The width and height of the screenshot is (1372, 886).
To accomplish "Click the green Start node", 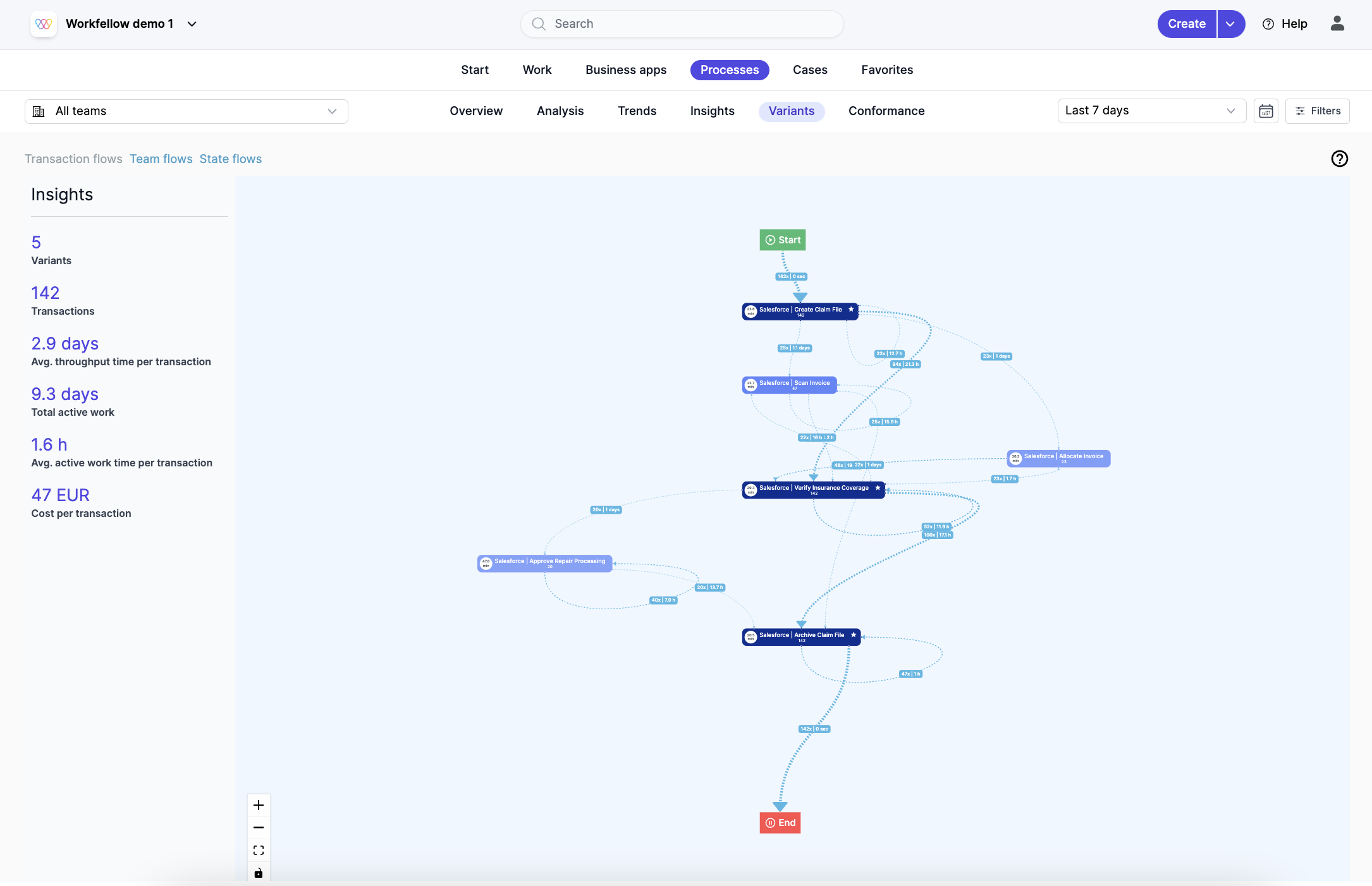I will point(783,240).
